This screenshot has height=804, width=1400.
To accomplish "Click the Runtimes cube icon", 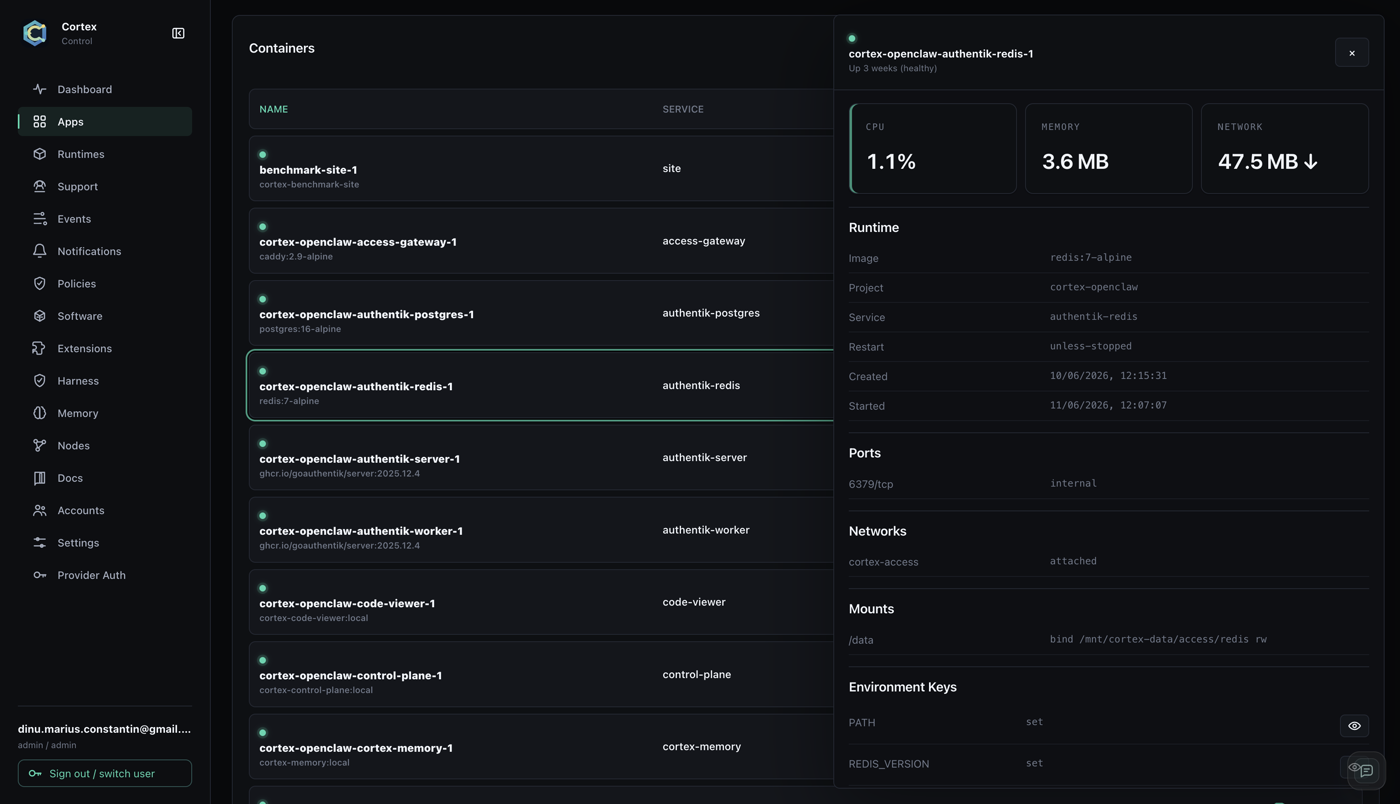I will click(40, 154).
